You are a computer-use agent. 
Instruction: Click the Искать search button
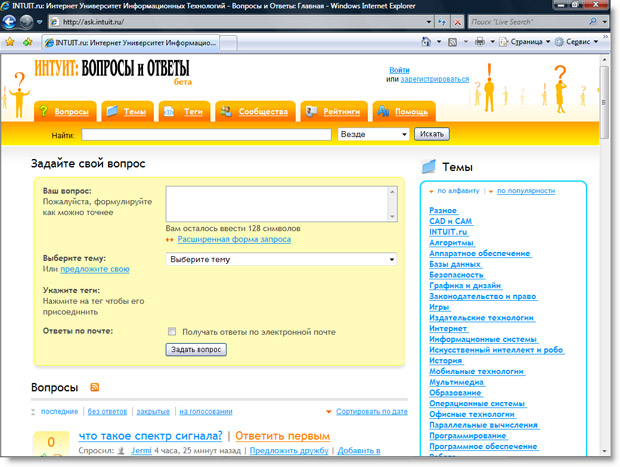pos(432,134)
